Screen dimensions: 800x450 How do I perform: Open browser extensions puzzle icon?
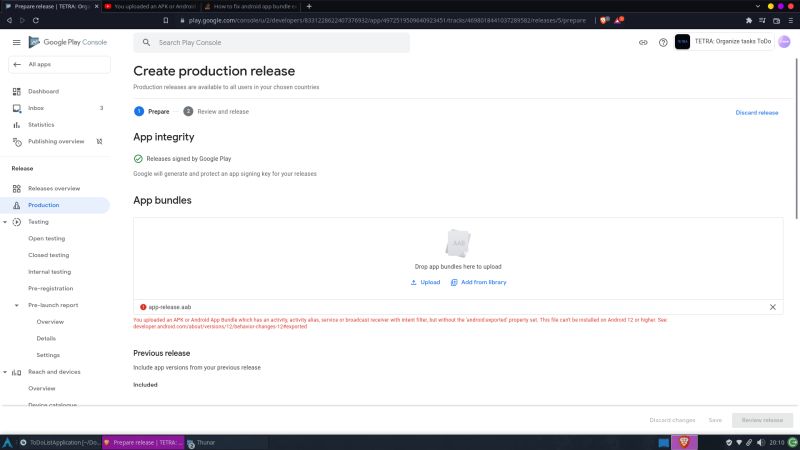pyautogui.click(x=748, y=20)
